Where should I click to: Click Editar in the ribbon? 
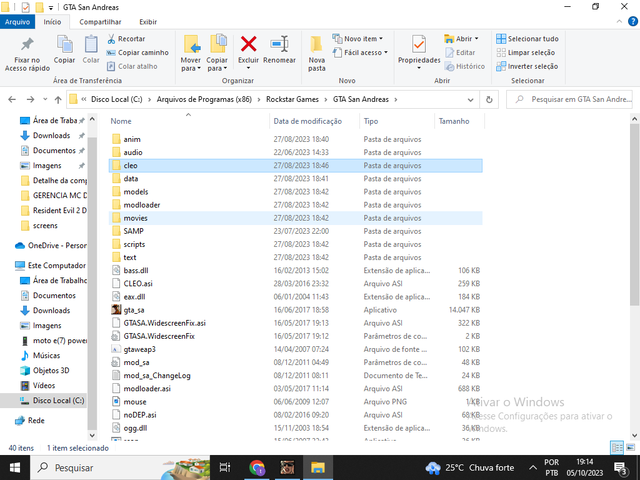tap(460, 53)
